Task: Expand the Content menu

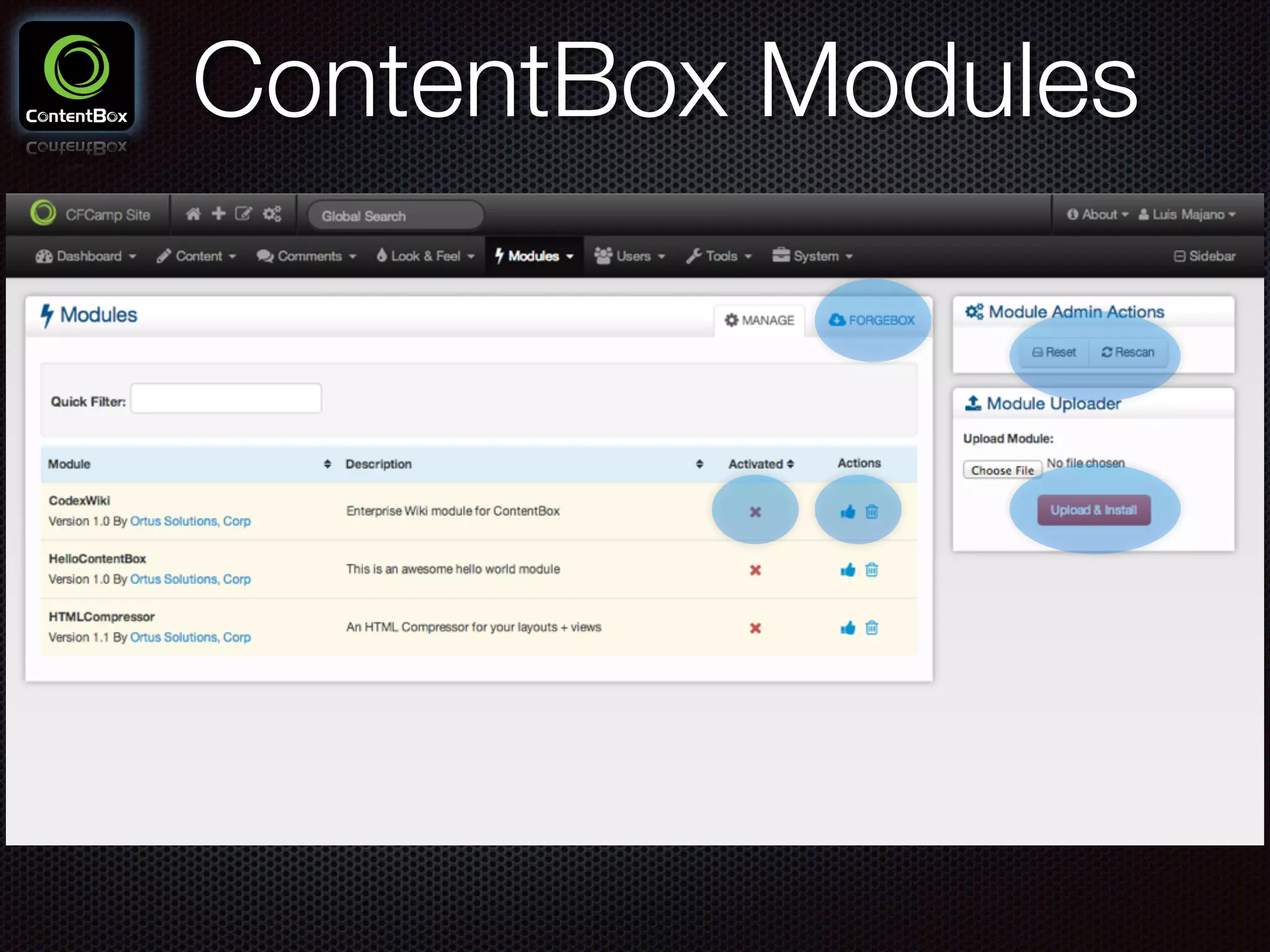Action: pos(196,257)
